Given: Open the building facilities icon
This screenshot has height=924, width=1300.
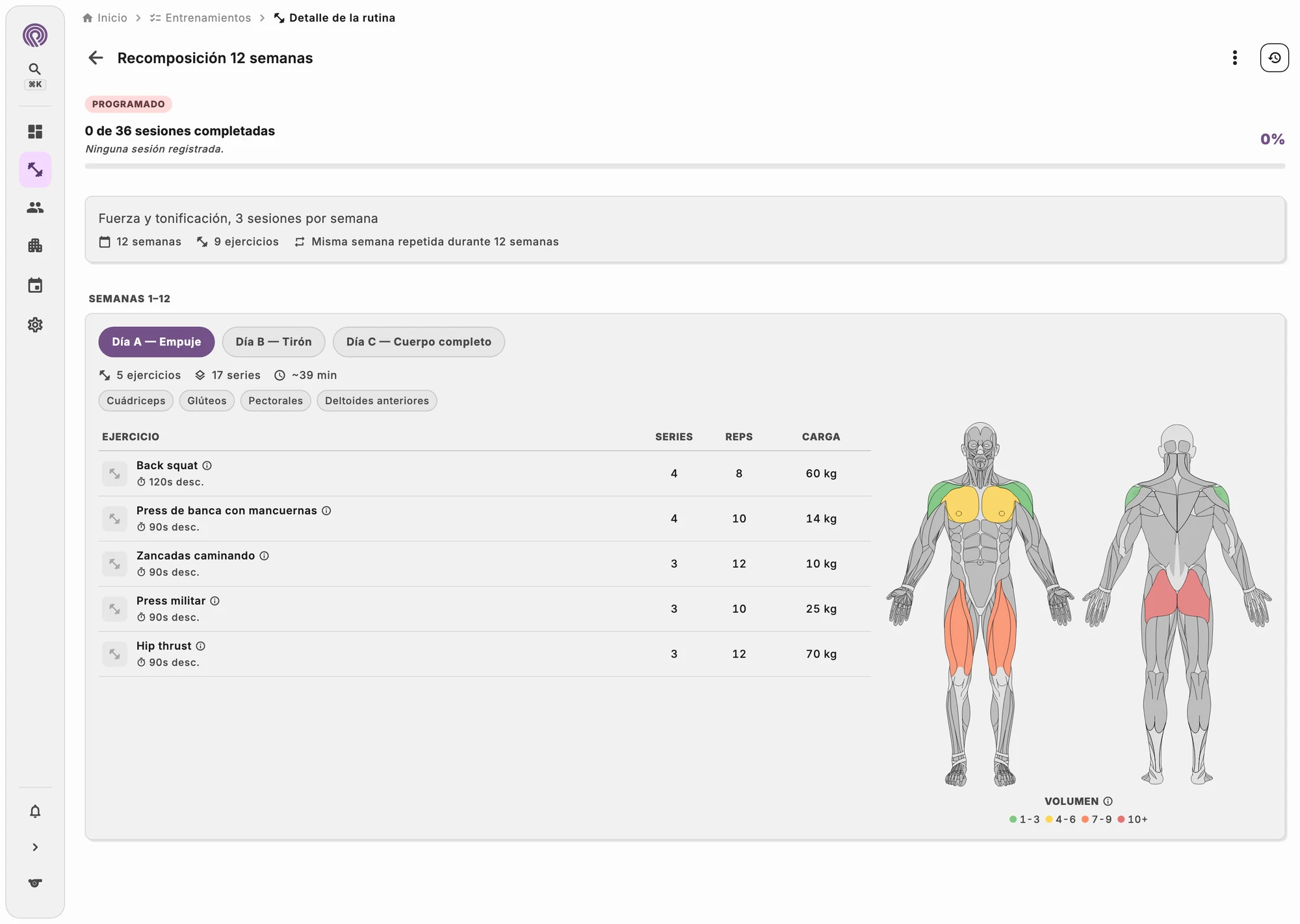Looking at the screenshot, I should point(35,246).
